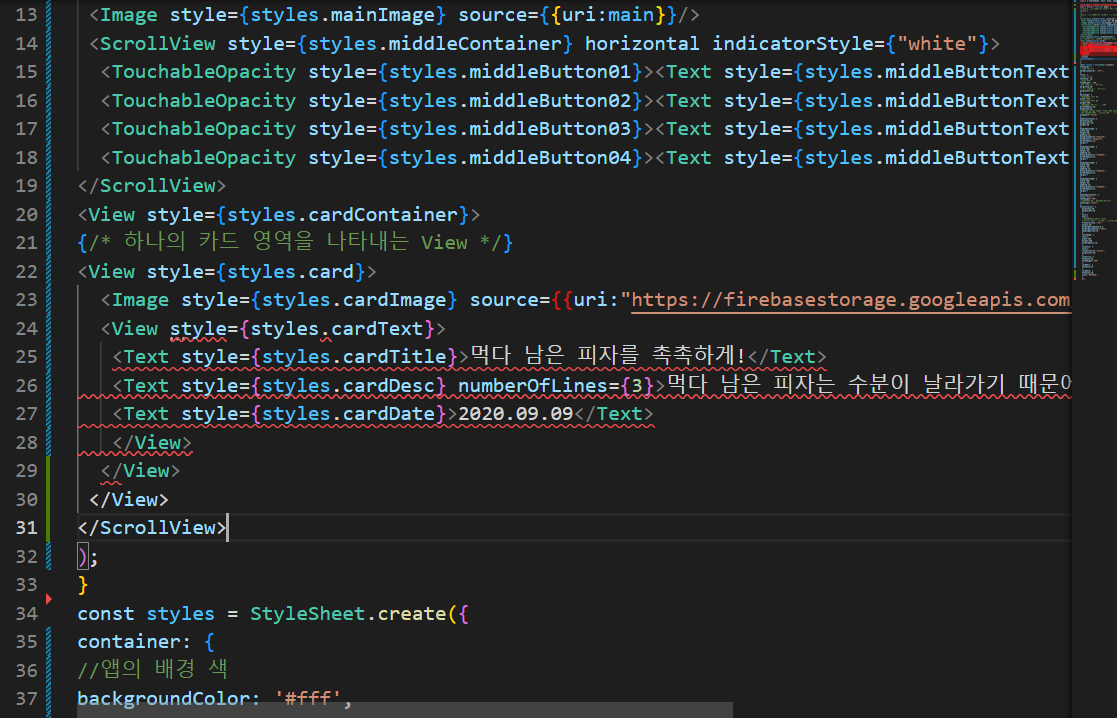Image resolution: width=1117 pixels, height=718 pixels.
Task: Click the horizontal attribute on ScrollView
Action: pos(642,43)
